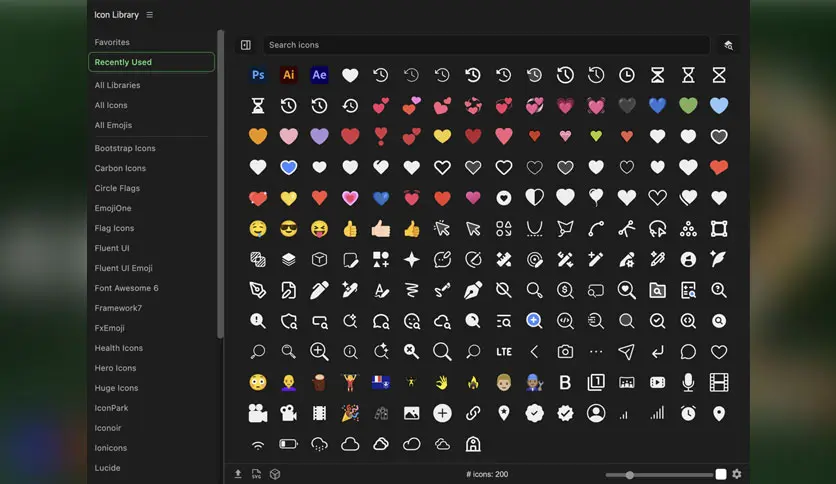Screen dimensions: 836x484
Task: Open the advanced search filter button
Action: tap(728, 45)
